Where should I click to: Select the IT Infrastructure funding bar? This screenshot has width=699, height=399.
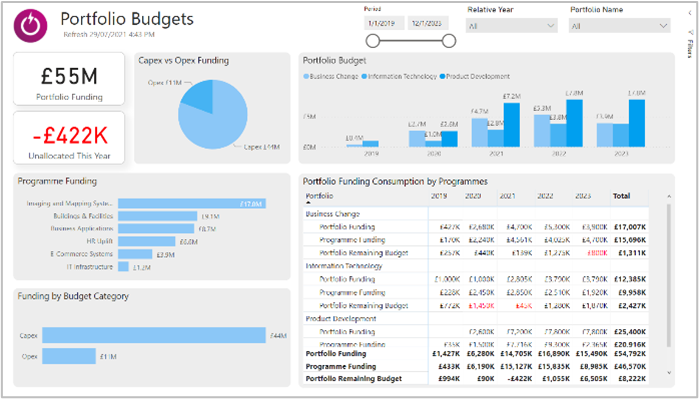(123, 267)
